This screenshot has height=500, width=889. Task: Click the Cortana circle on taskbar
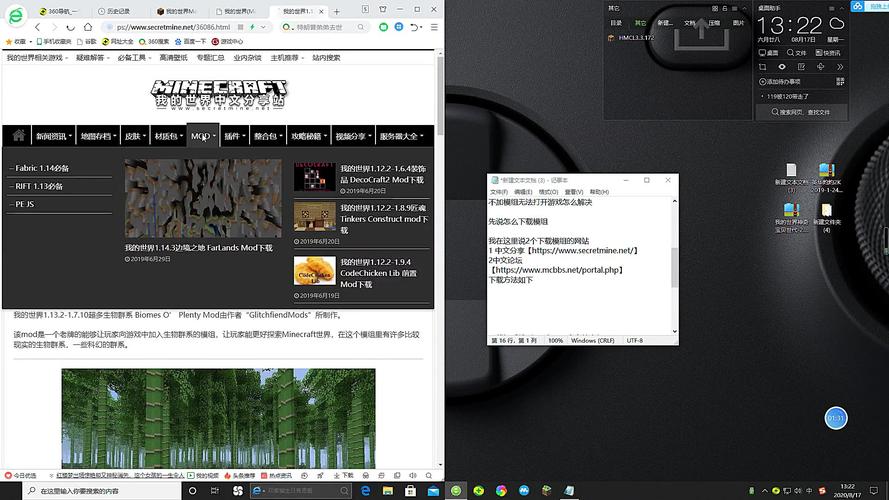[x=192, y=491]
